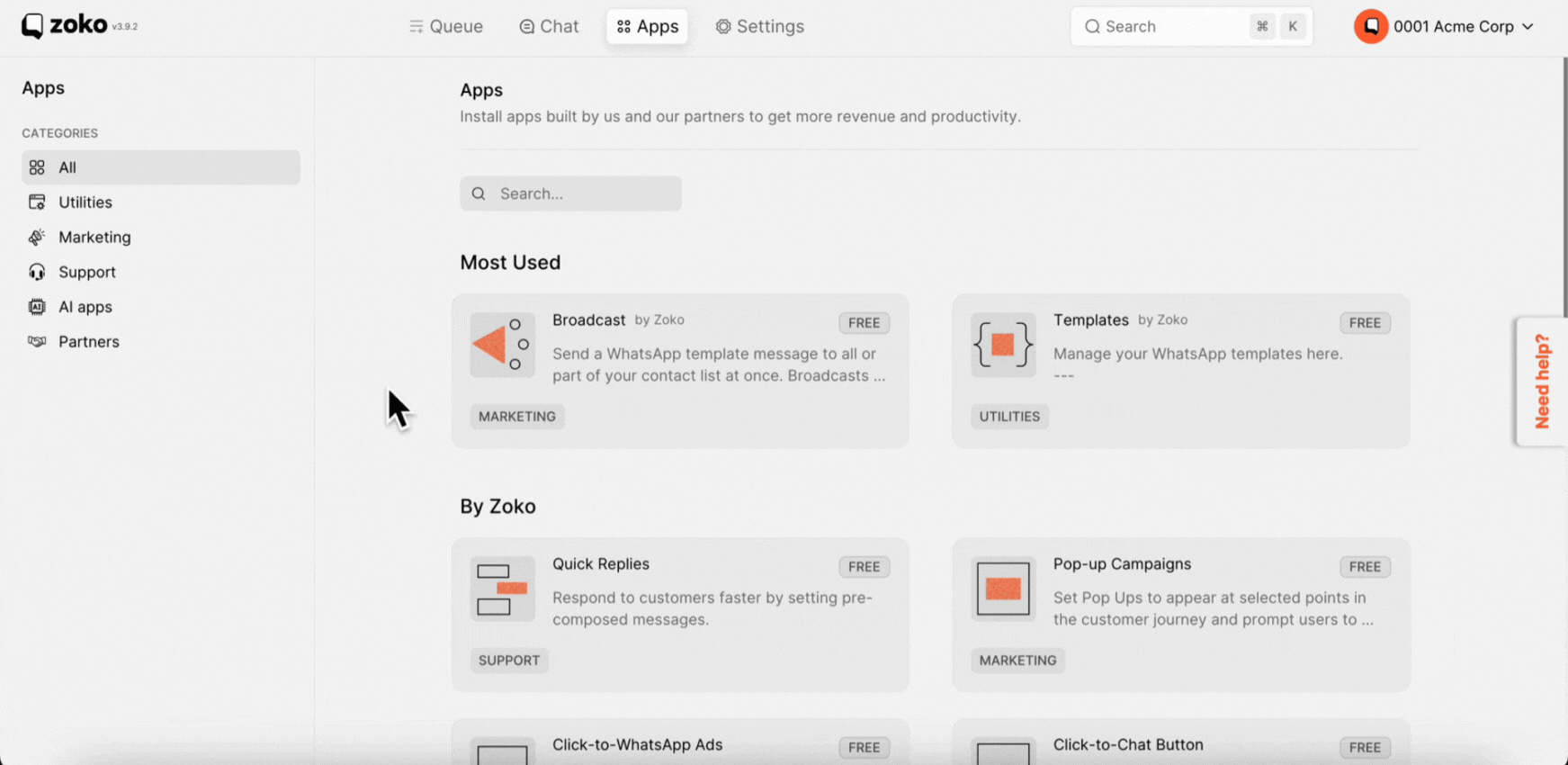Click the Partners handshake icon

37,342
